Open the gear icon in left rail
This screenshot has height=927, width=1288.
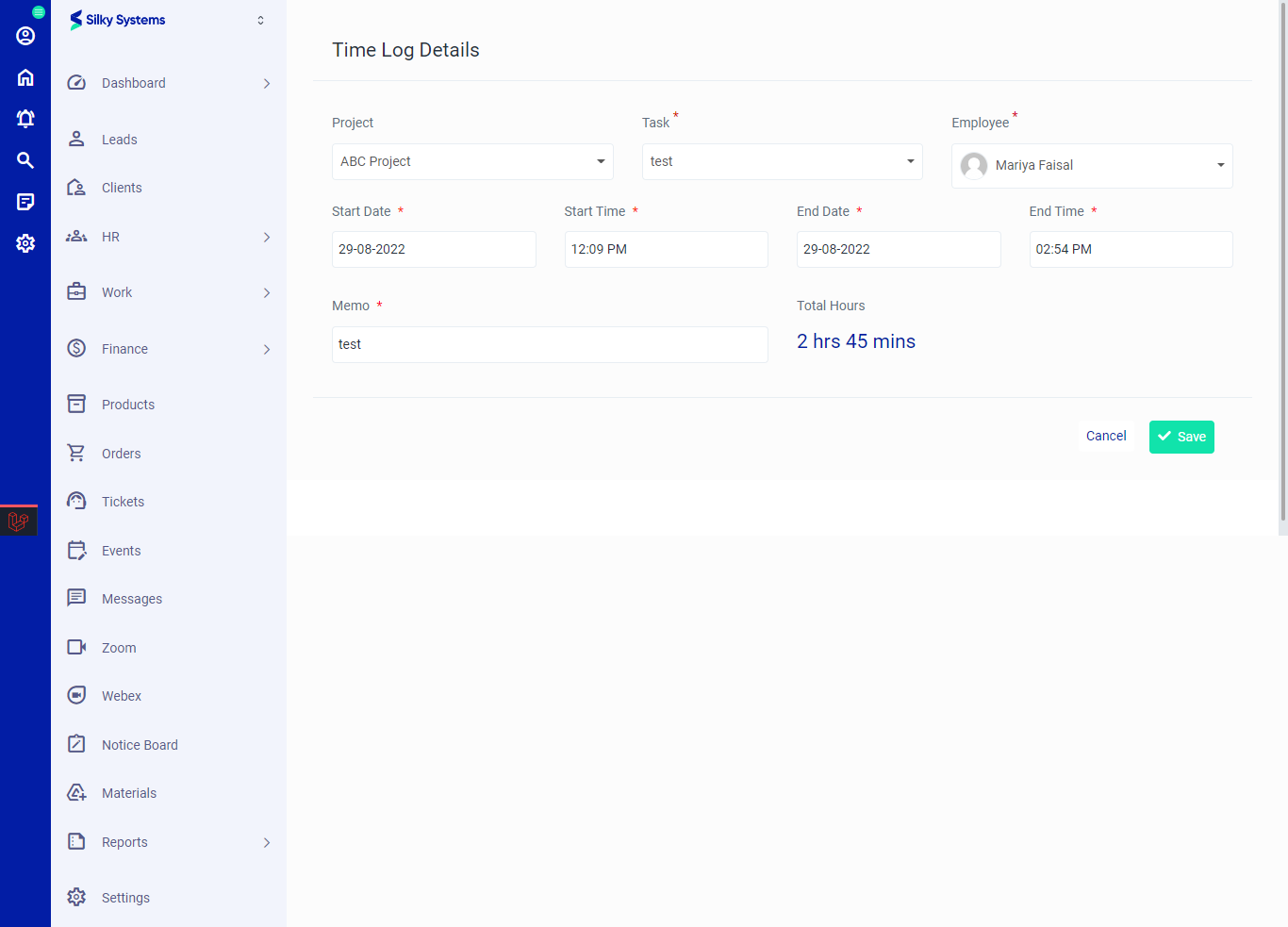pos(25,243)
